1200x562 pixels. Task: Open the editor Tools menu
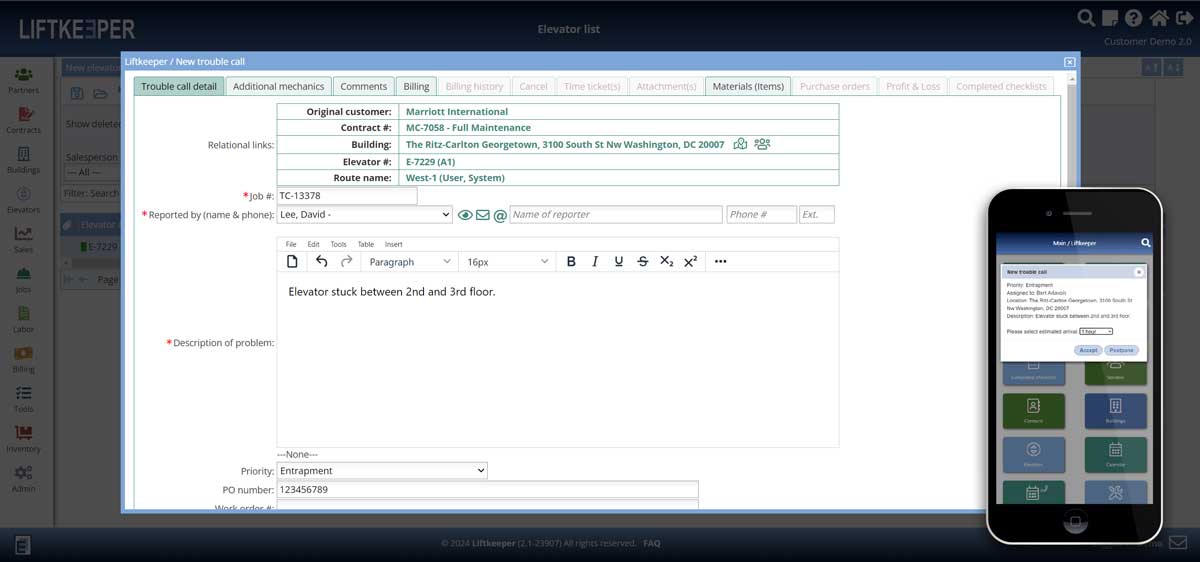click(338, 244)
